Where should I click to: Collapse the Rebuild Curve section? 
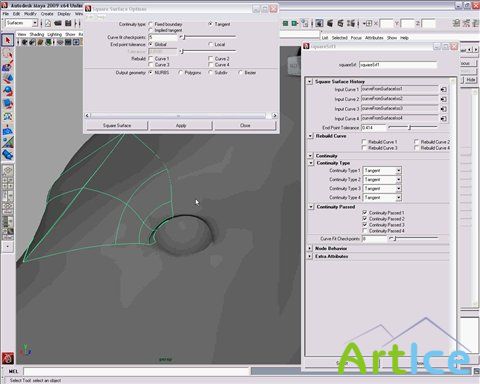click(310, 136)
